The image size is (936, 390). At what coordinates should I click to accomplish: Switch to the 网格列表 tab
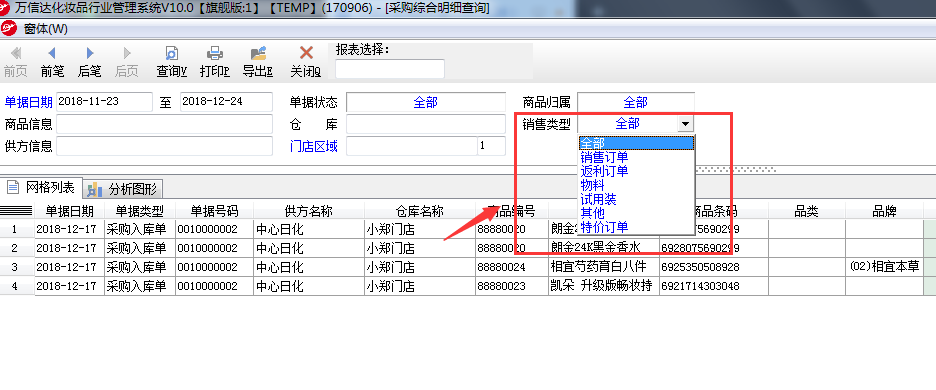(x=41, y=189)
